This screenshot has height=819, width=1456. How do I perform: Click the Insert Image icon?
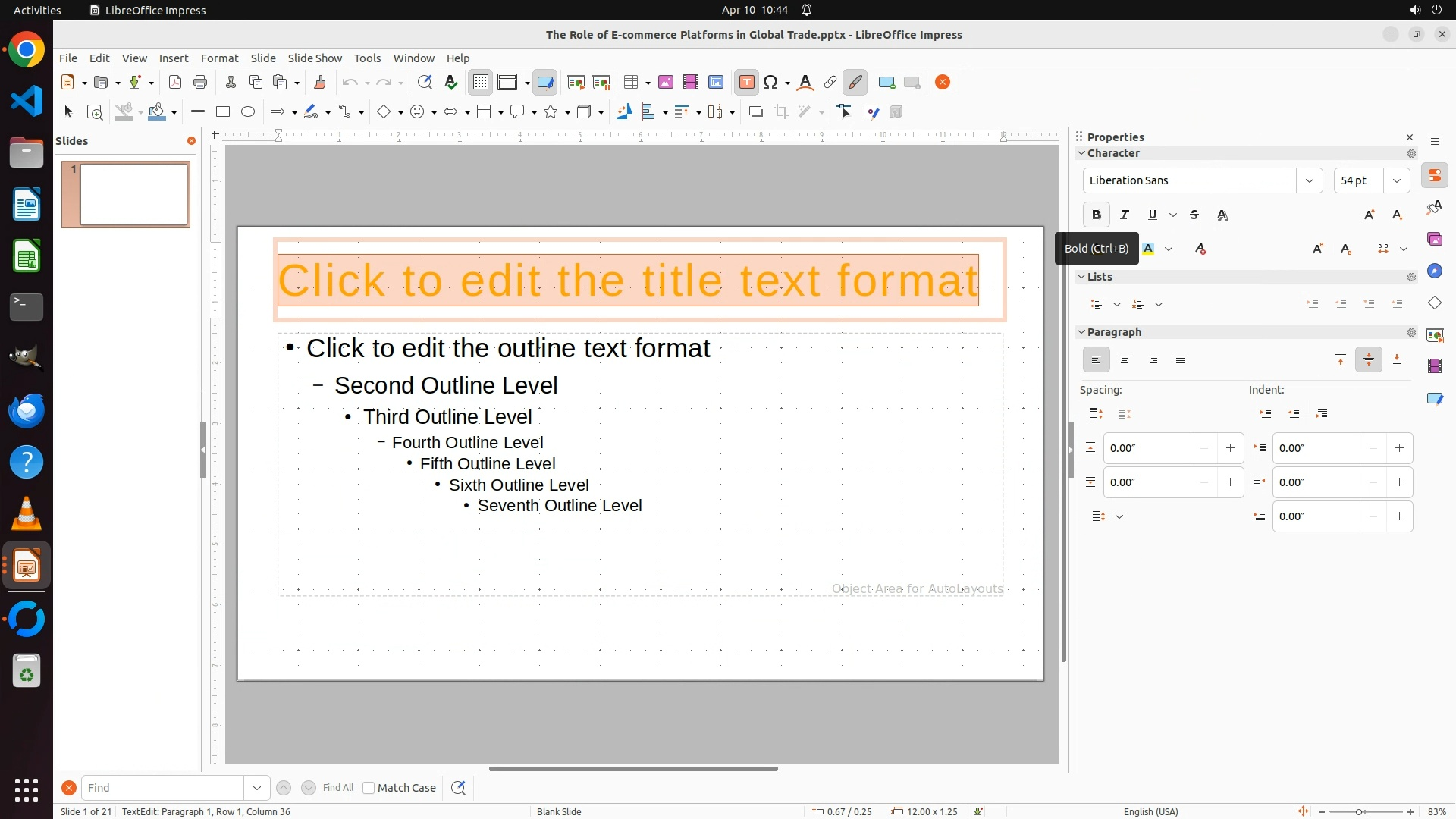click(x=666, y=83)
